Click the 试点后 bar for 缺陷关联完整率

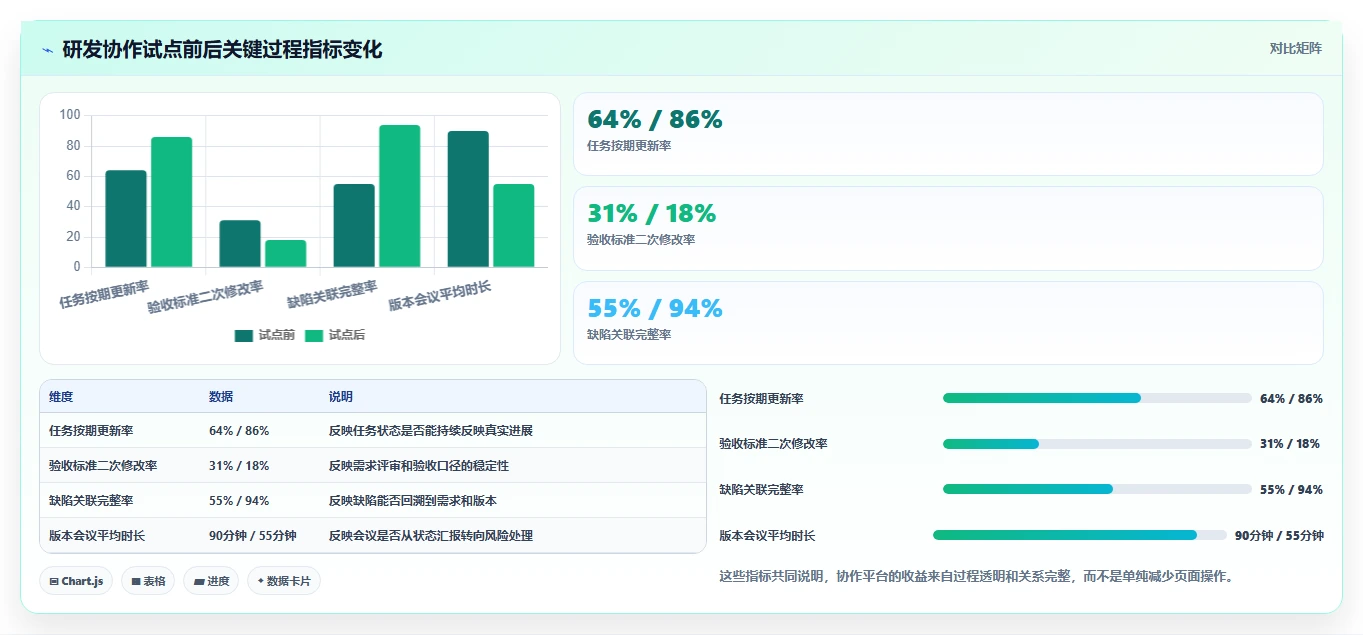tap(399, 196)
